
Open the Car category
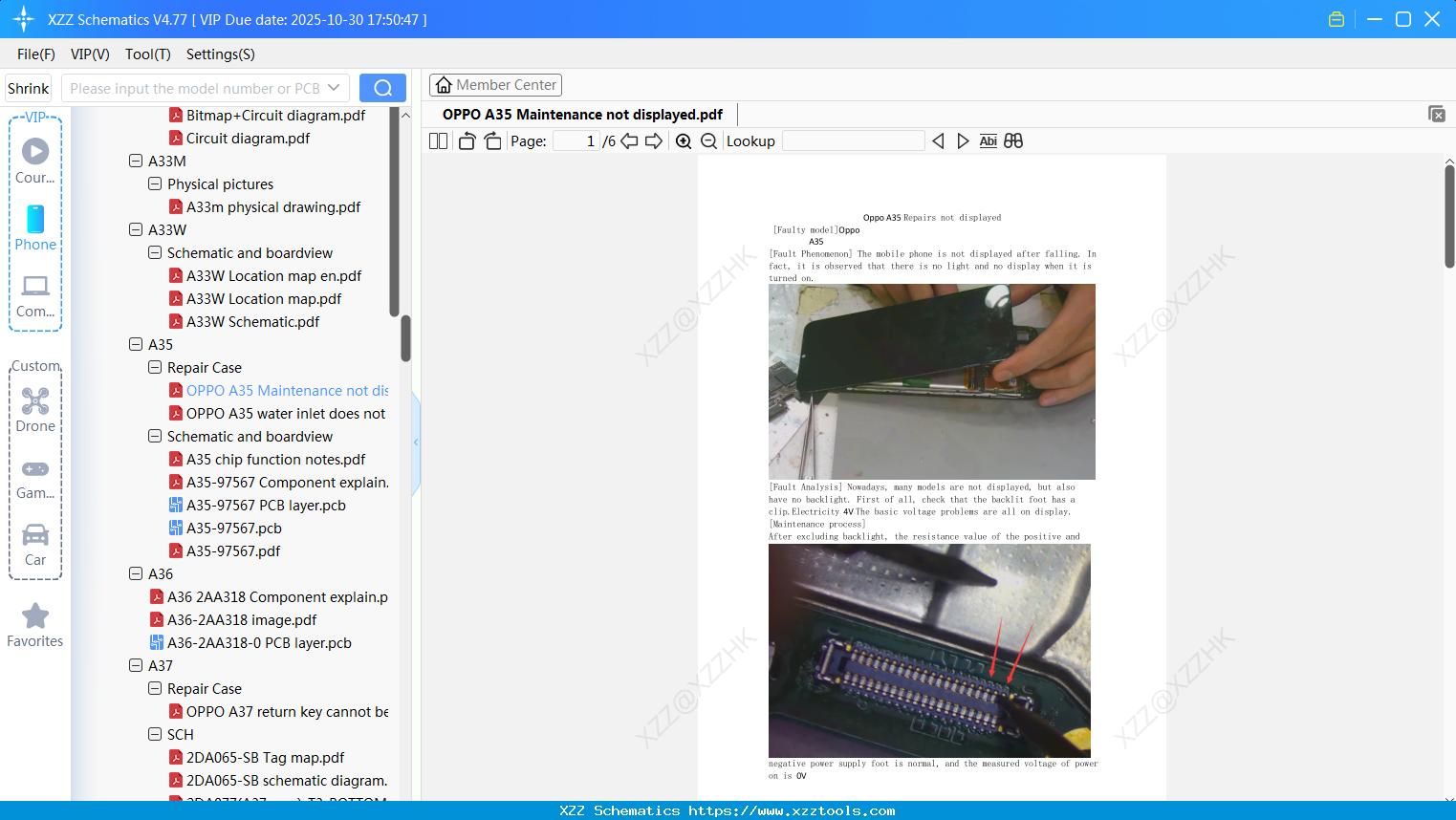[x=35, y=544]
